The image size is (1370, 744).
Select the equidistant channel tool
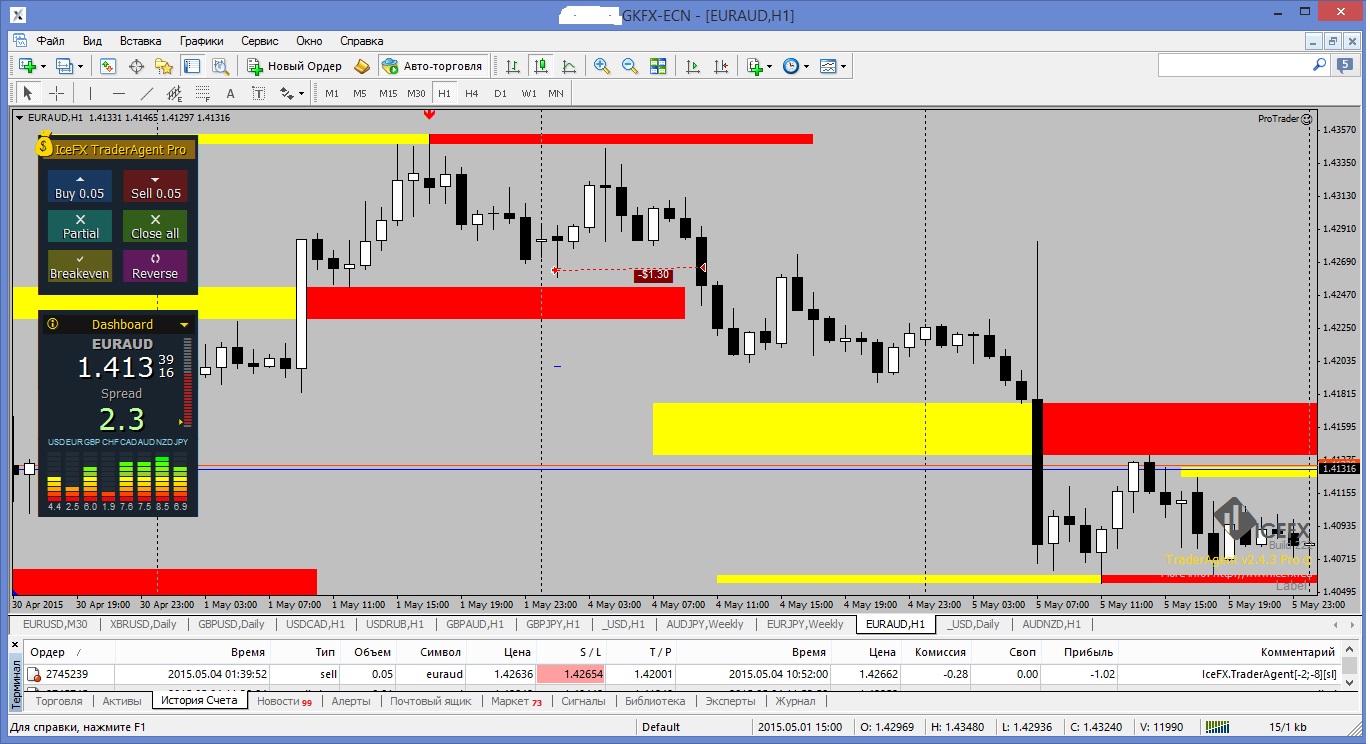175,93
